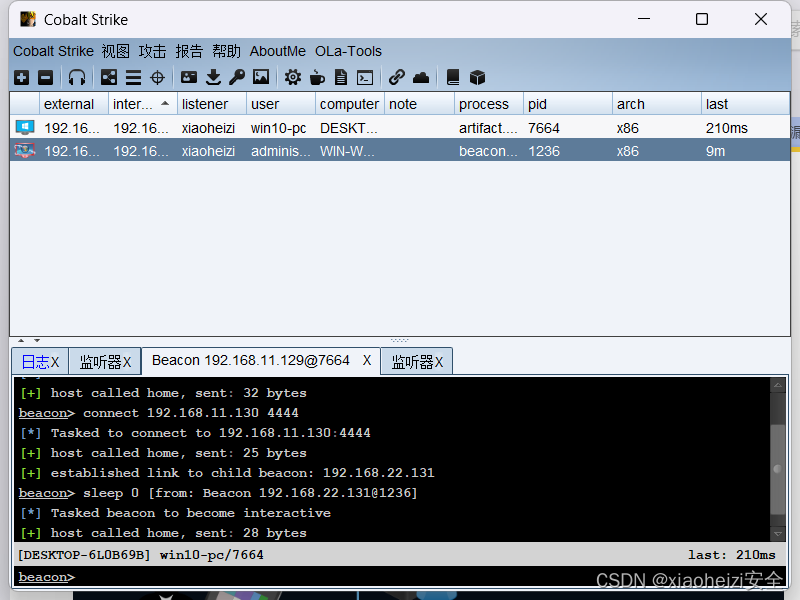800x600 pixels.
Task: Open keystrokes via key icon
Action: click(x=237, y=78)
